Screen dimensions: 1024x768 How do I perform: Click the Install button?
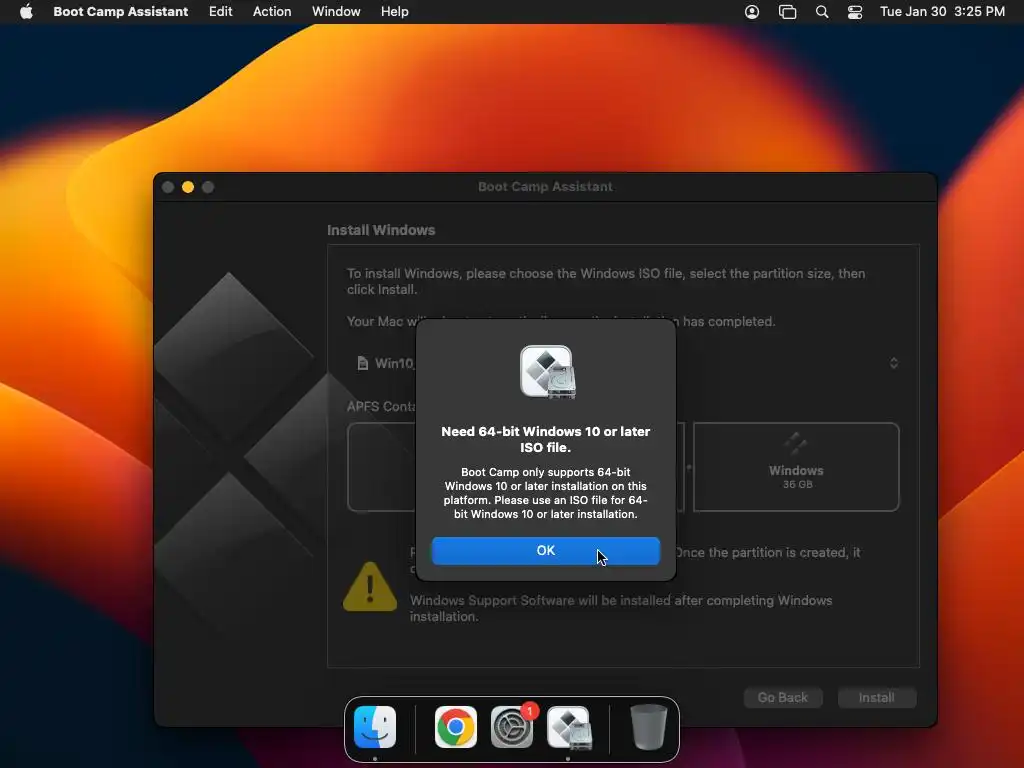876,697
